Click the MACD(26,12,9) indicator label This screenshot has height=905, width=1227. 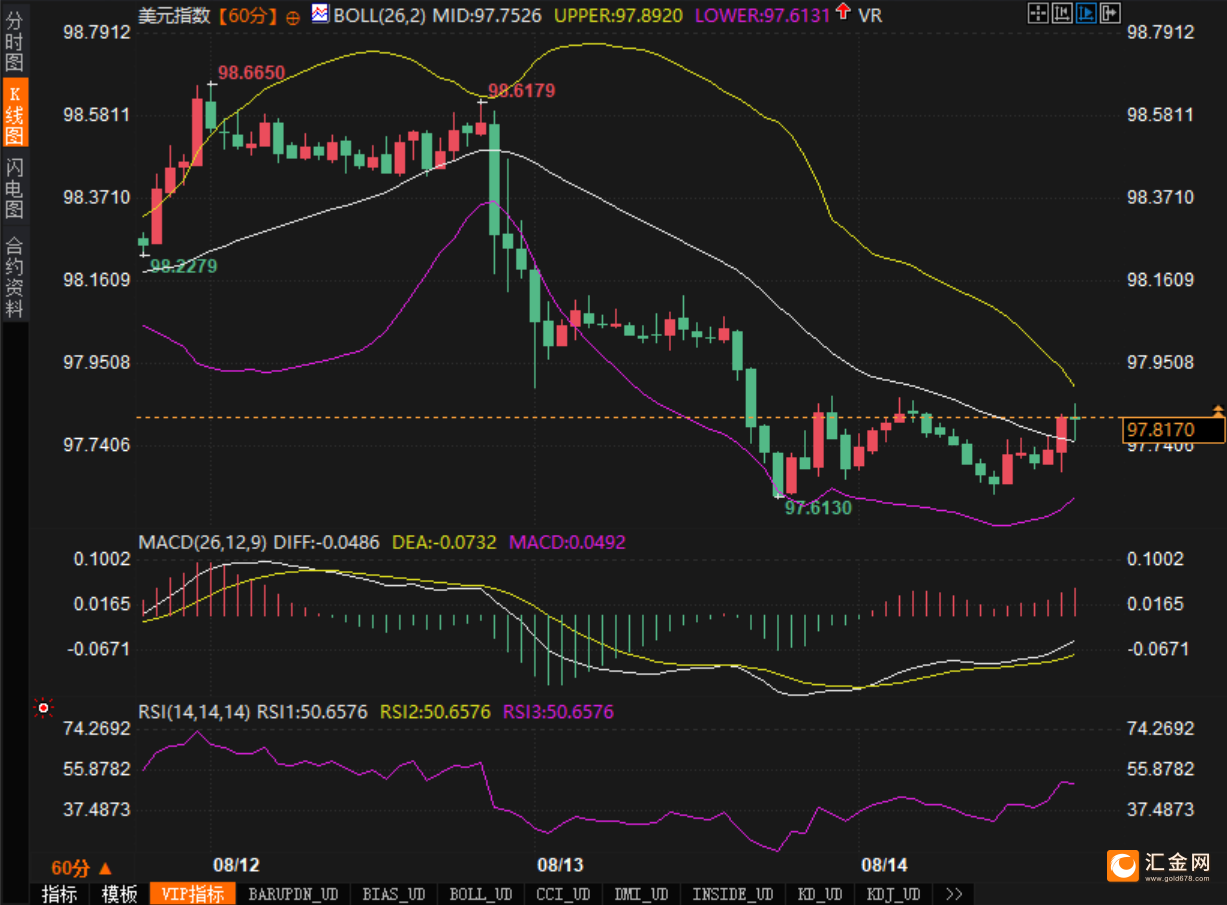tap(203, 542)
